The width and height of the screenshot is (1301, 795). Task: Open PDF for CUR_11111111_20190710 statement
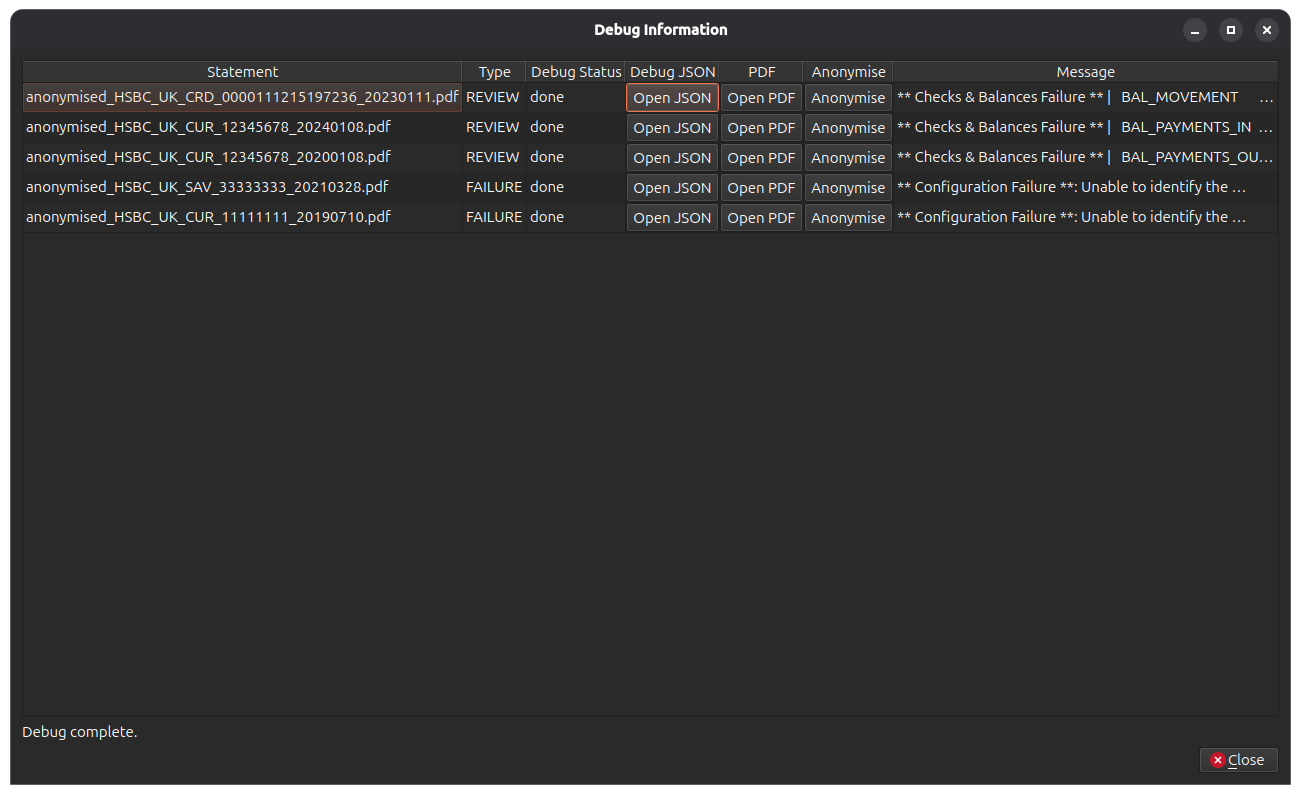(x=761, y=218)
